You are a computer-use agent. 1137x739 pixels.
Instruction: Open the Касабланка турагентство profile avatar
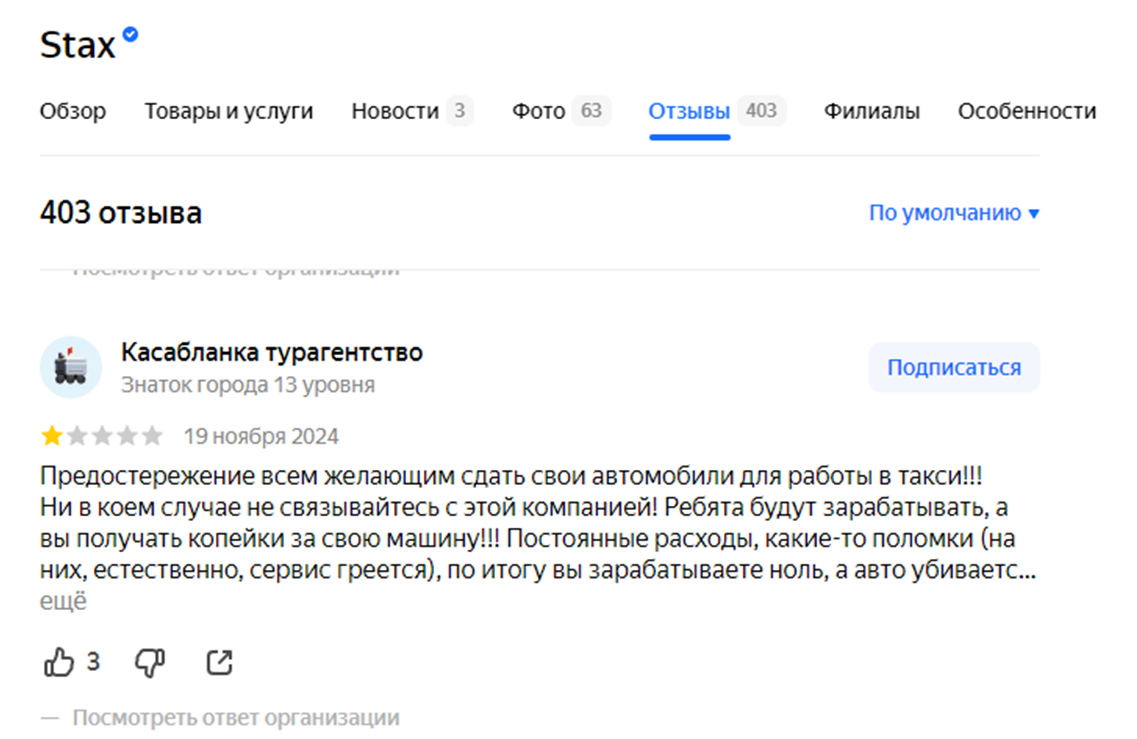click(70, 367)
